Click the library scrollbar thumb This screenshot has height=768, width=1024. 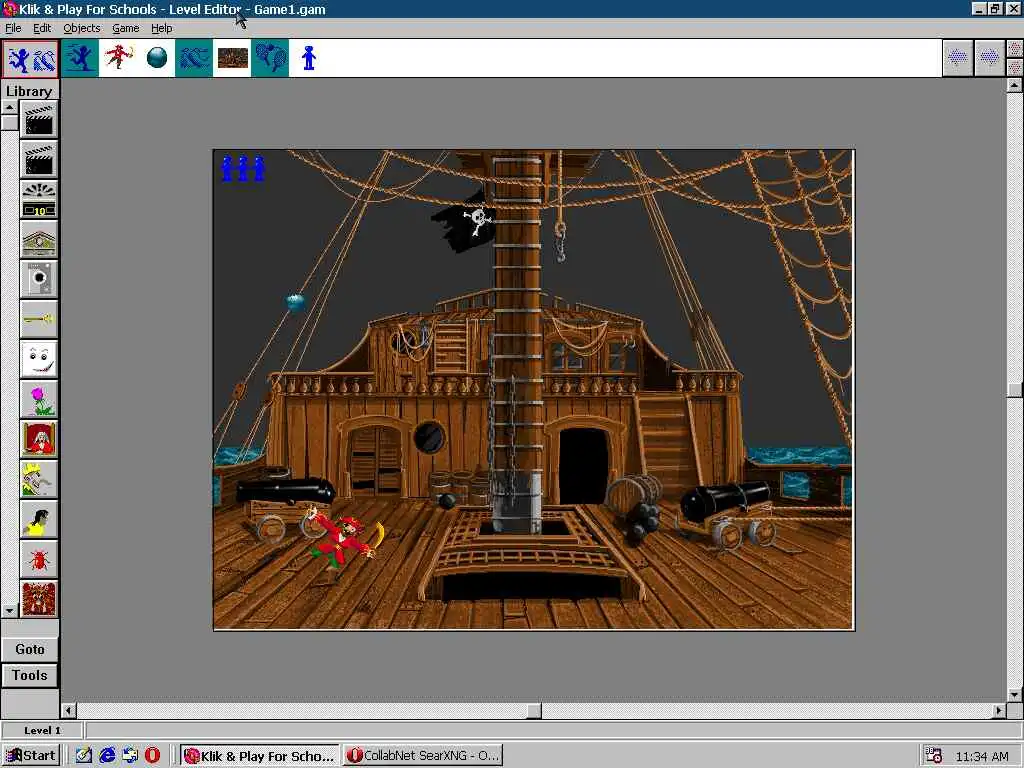coord(9,122)
